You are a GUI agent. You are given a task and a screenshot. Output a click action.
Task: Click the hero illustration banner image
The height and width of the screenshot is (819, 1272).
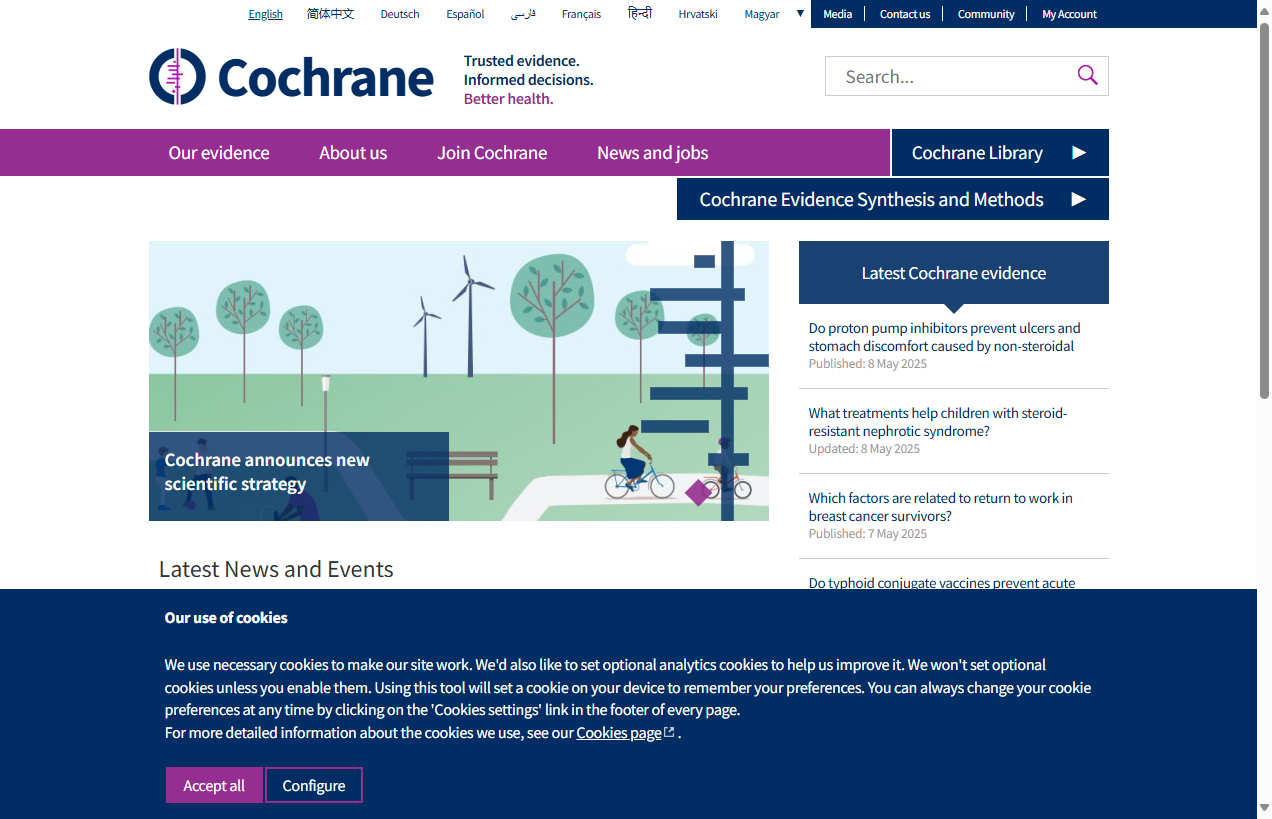pos(459,380)
